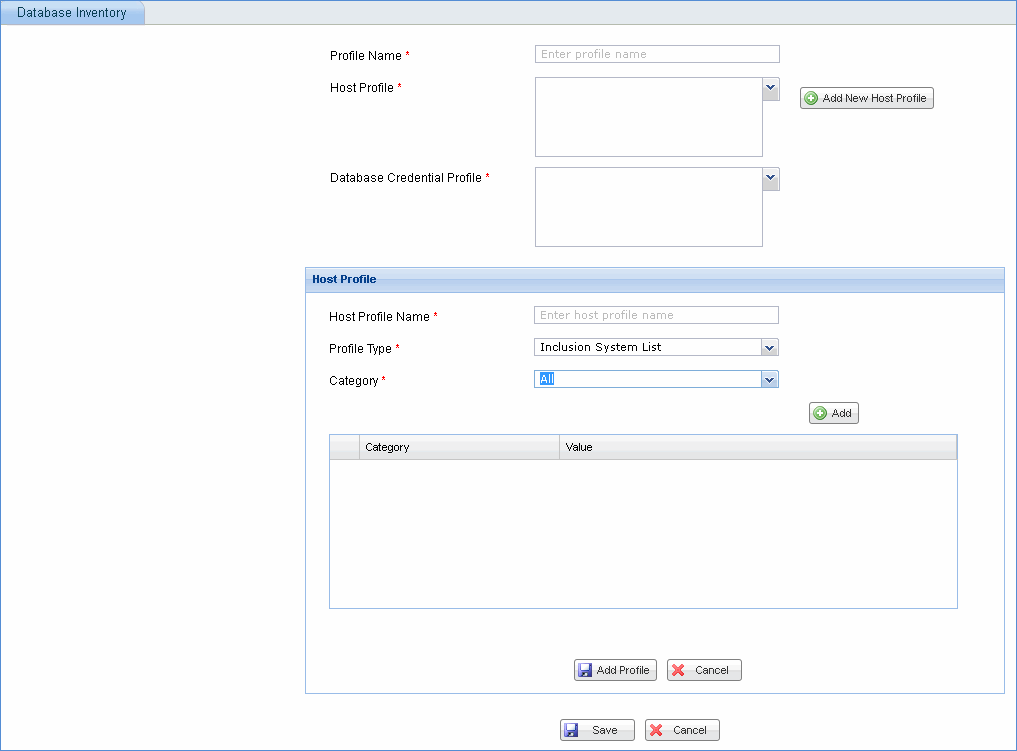The height and width of the screenshot is (751, 1017).
Task: Expand the Host Profile dropdown arrow
Action: click(771, 89)
